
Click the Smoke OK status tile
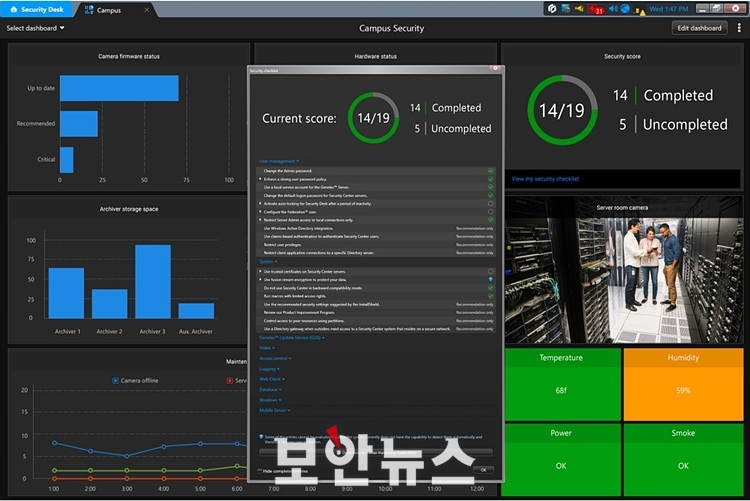click(683, 459)
